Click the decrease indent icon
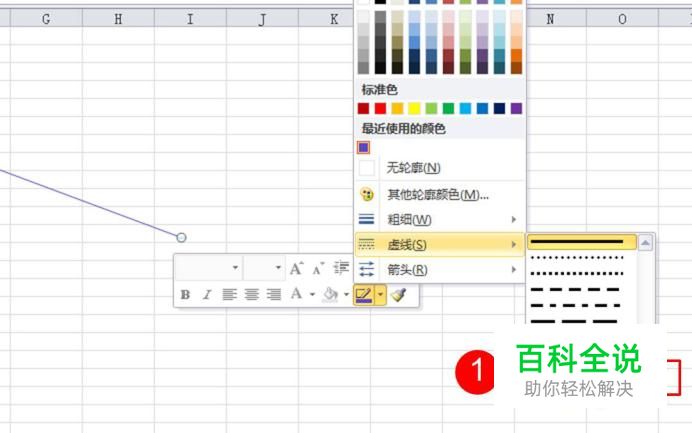Image resolution: width=692 pixels, height=433 pixels. [341, 268]
